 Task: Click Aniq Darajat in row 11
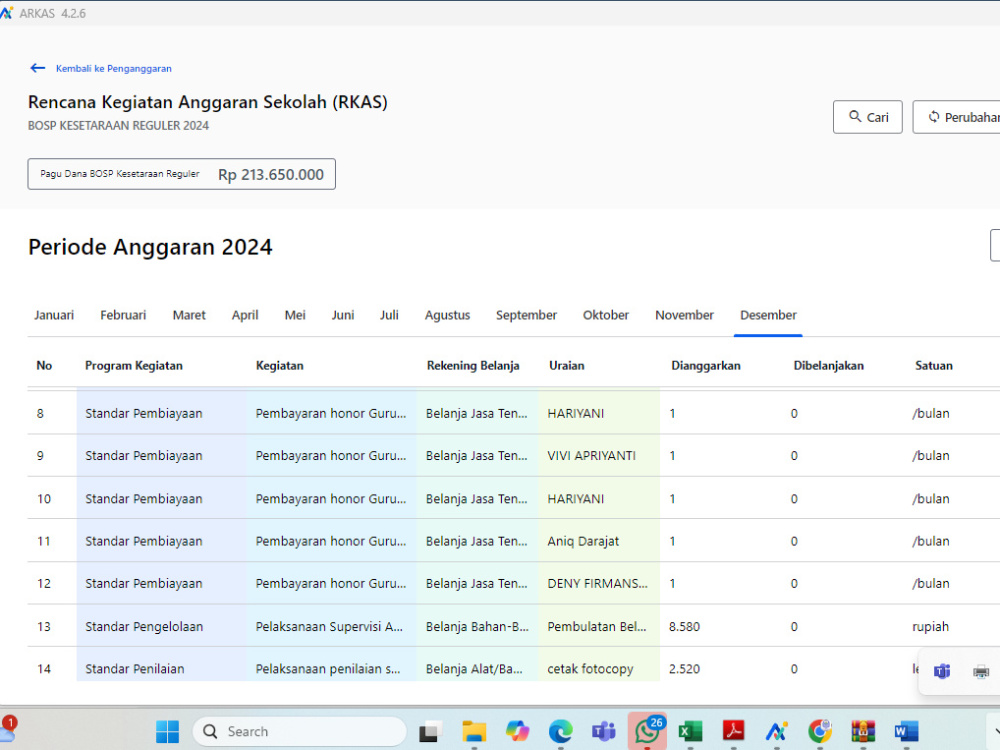click(x=583, y=541)
